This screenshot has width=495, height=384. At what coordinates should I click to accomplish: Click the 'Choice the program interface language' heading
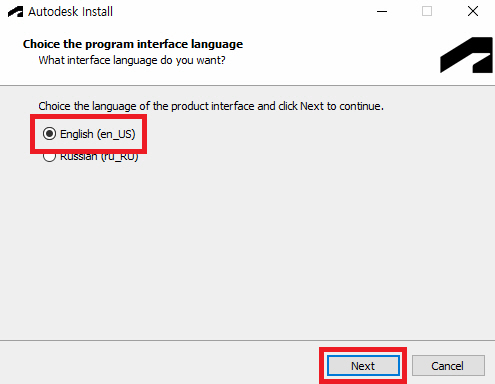(133, 44)
